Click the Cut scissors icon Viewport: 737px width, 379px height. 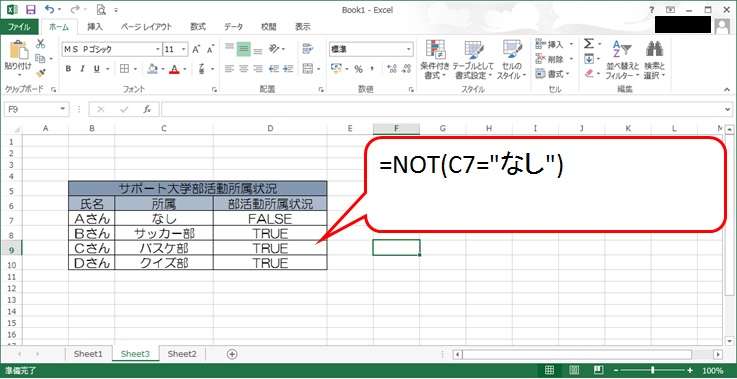(x=41, y=44)
